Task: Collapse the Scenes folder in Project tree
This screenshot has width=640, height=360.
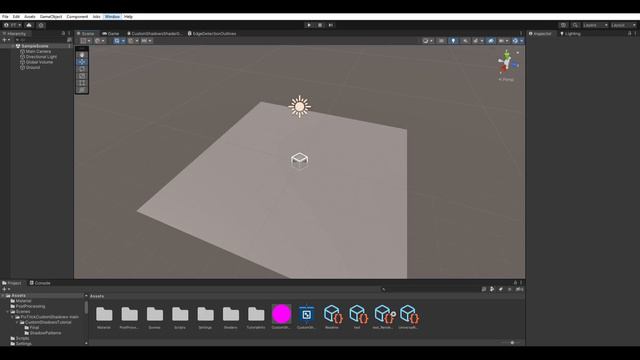Action: coord(8,311)
